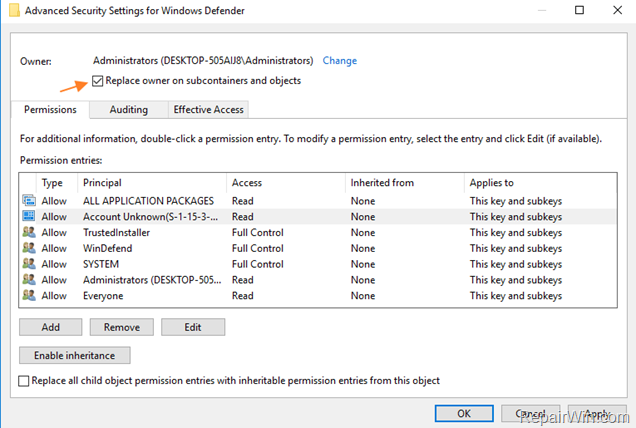636x428 pixels.
Task: Click the folder icon in title bar
Action: (x=14, y=10)
